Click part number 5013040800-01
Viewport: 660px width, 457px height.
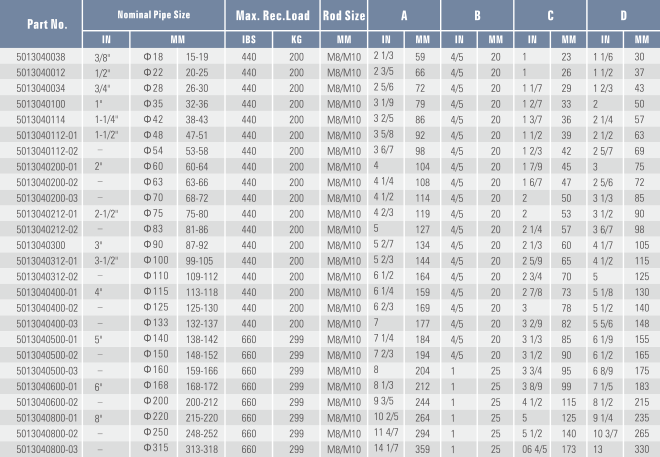click(47, 418)
